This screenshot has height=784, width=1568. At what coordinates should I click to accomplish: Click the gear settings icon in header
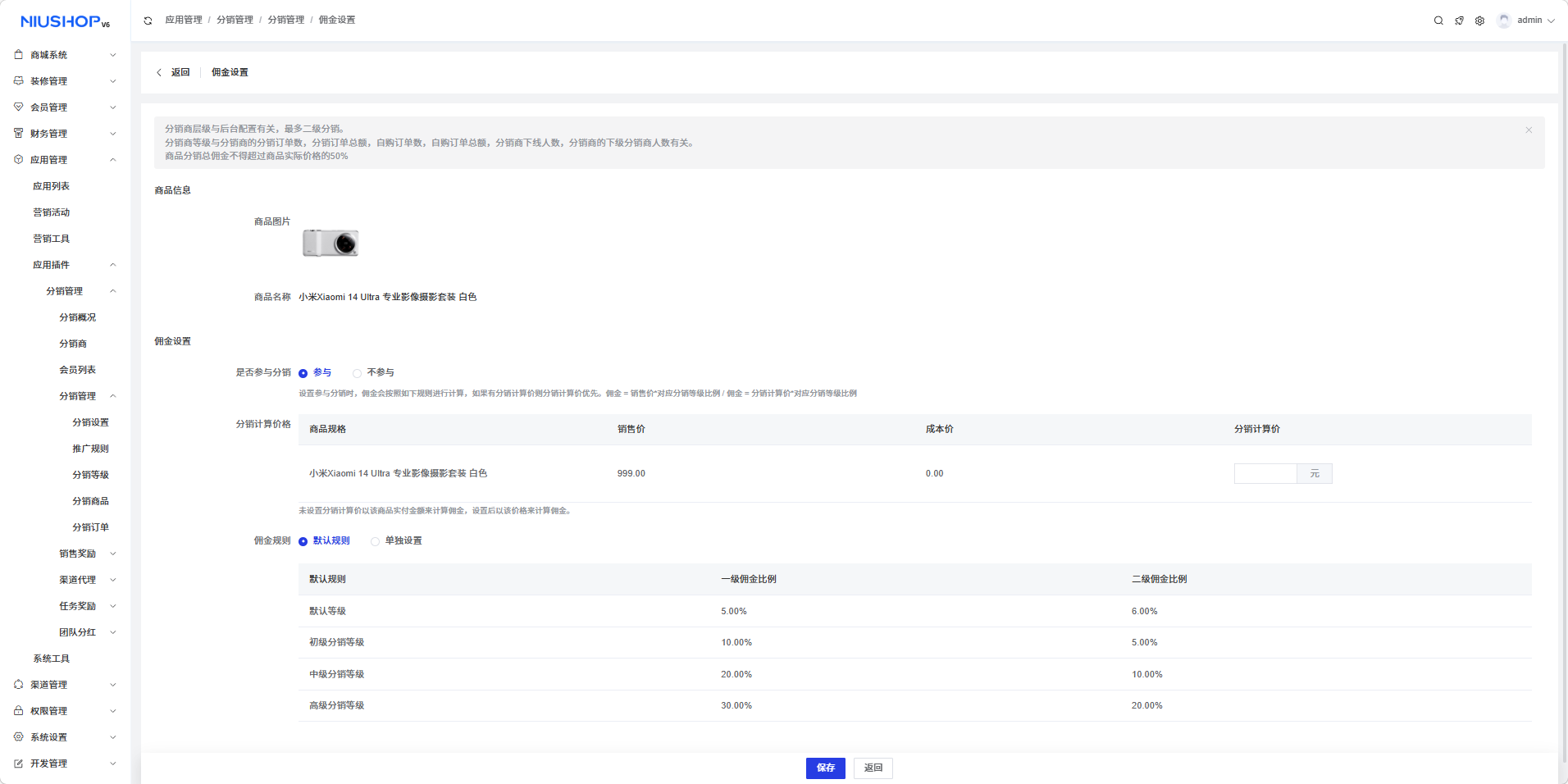[x=1479, y=21]
